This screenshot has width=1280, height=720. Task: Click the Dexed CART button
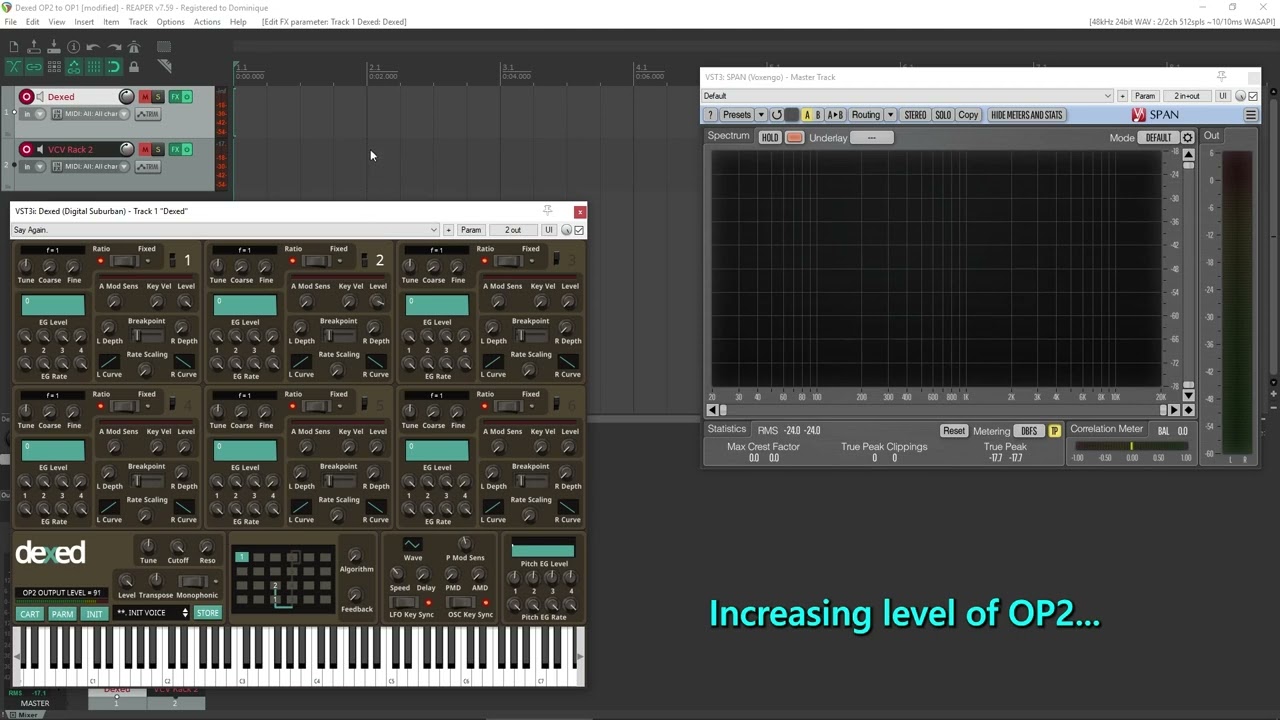click(30, 614)
